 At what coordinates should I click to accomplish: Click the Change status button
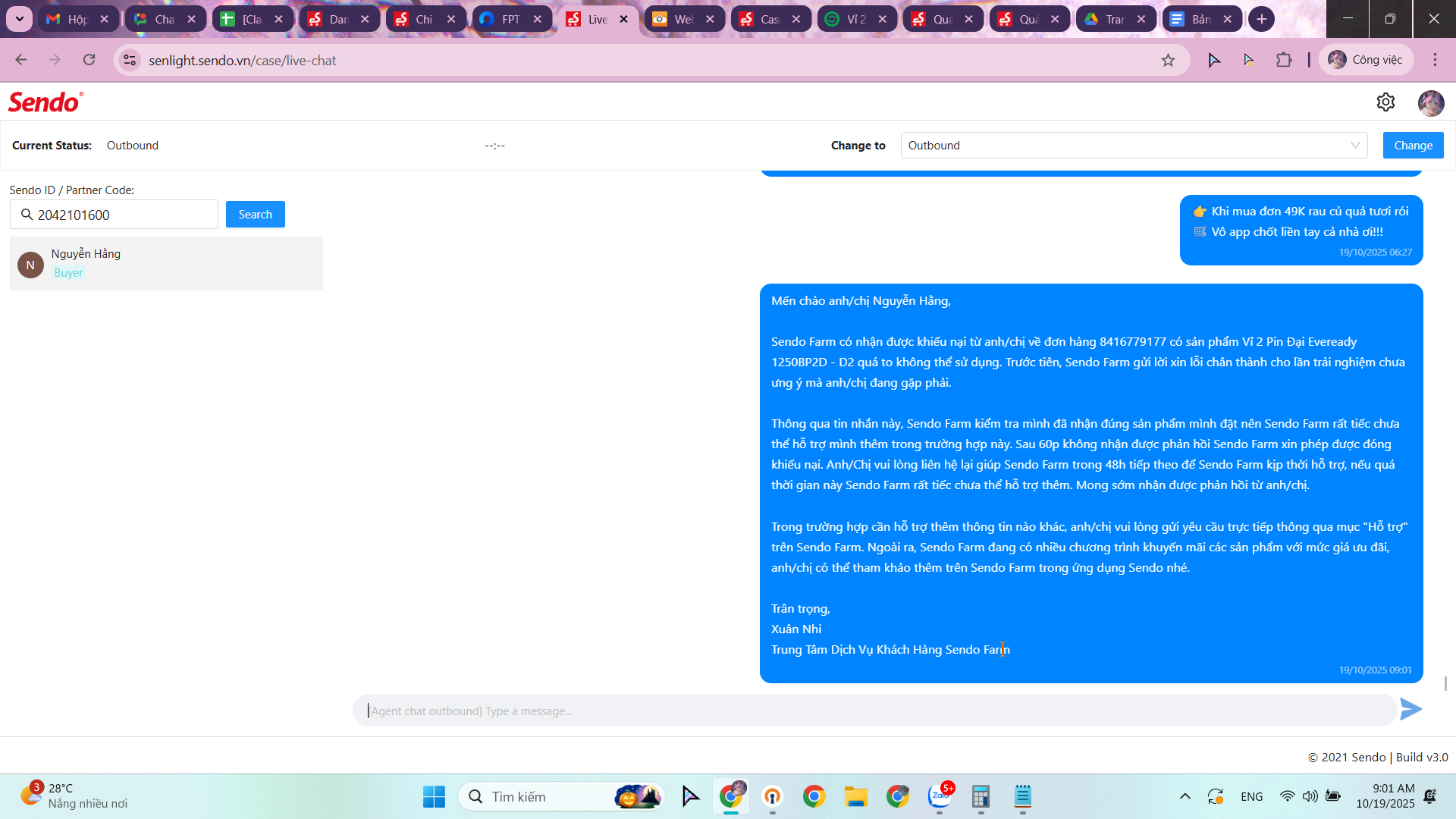[1413, 146]
